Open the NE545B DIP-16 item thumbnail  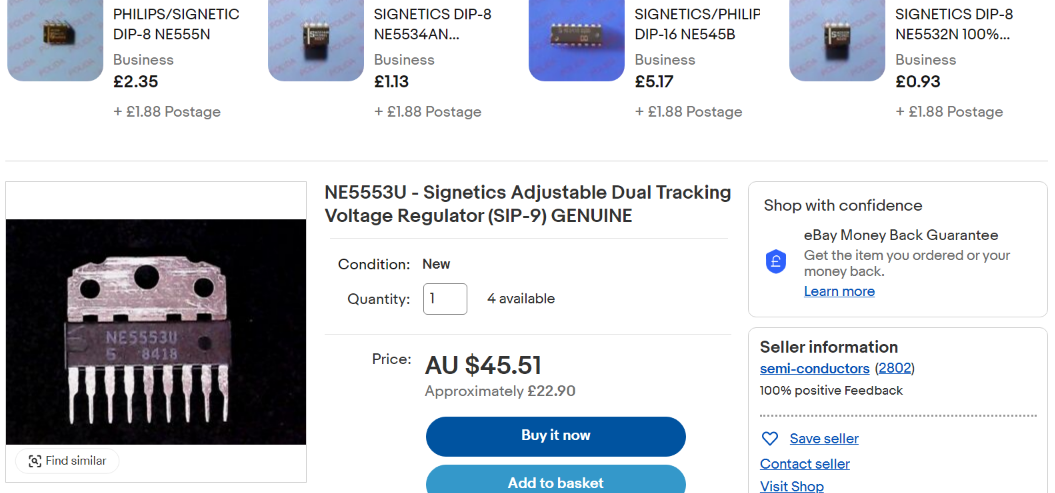[577, 40]
